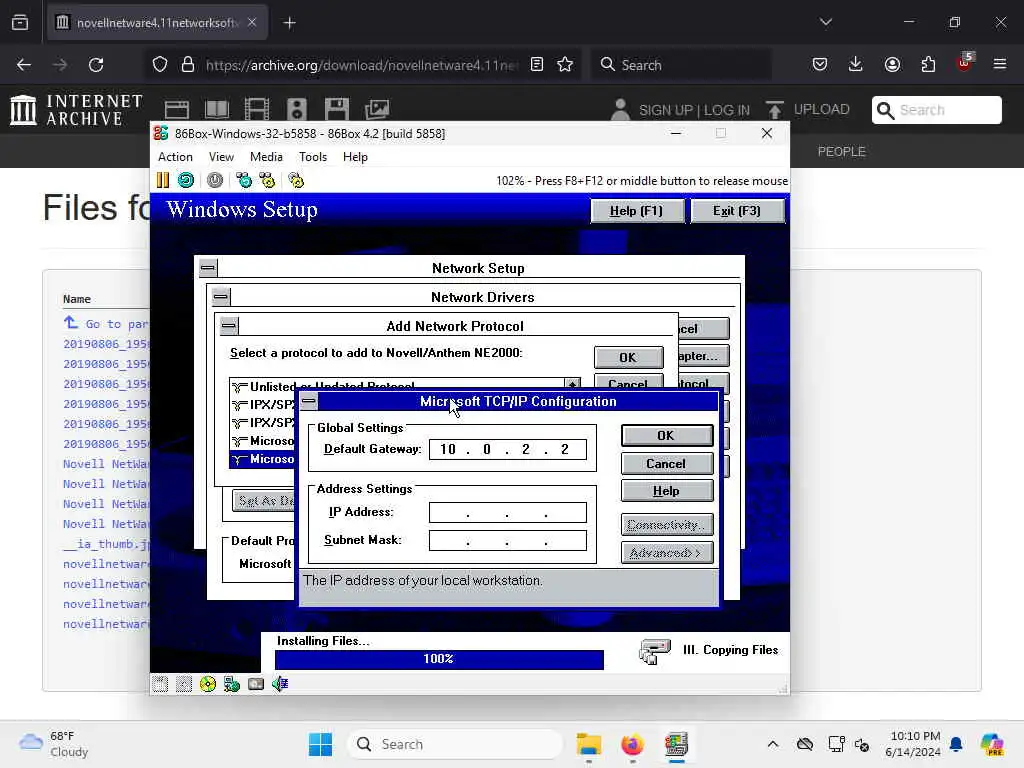
Task: Open a new Firefox tab with plus
Action: (289, 23)
